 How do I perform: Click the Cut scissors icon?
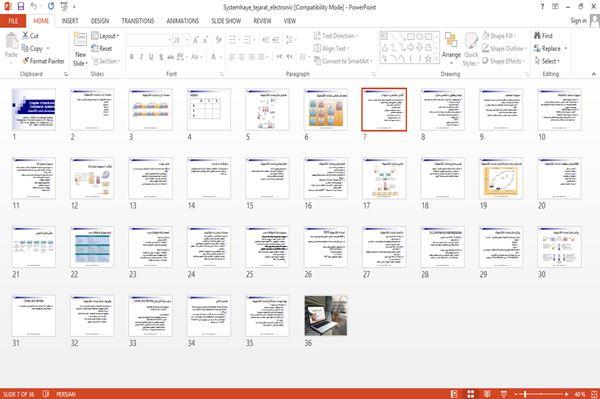[25, 36]
